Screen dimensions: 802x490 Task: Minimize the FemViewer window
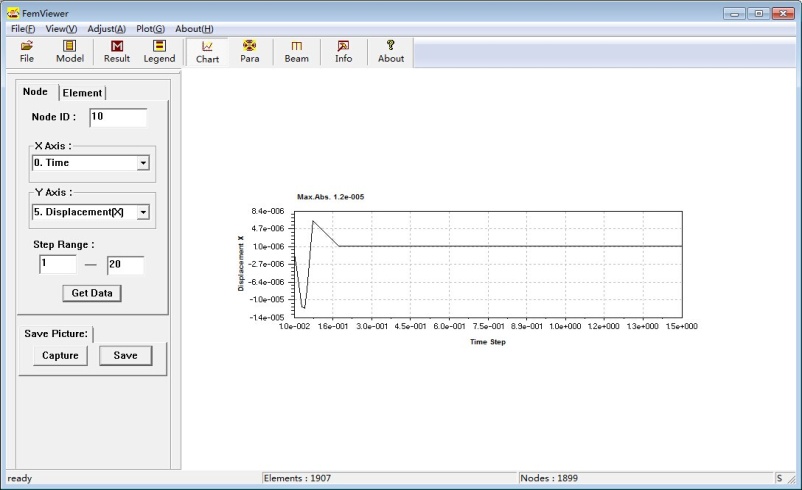[734, 13]
